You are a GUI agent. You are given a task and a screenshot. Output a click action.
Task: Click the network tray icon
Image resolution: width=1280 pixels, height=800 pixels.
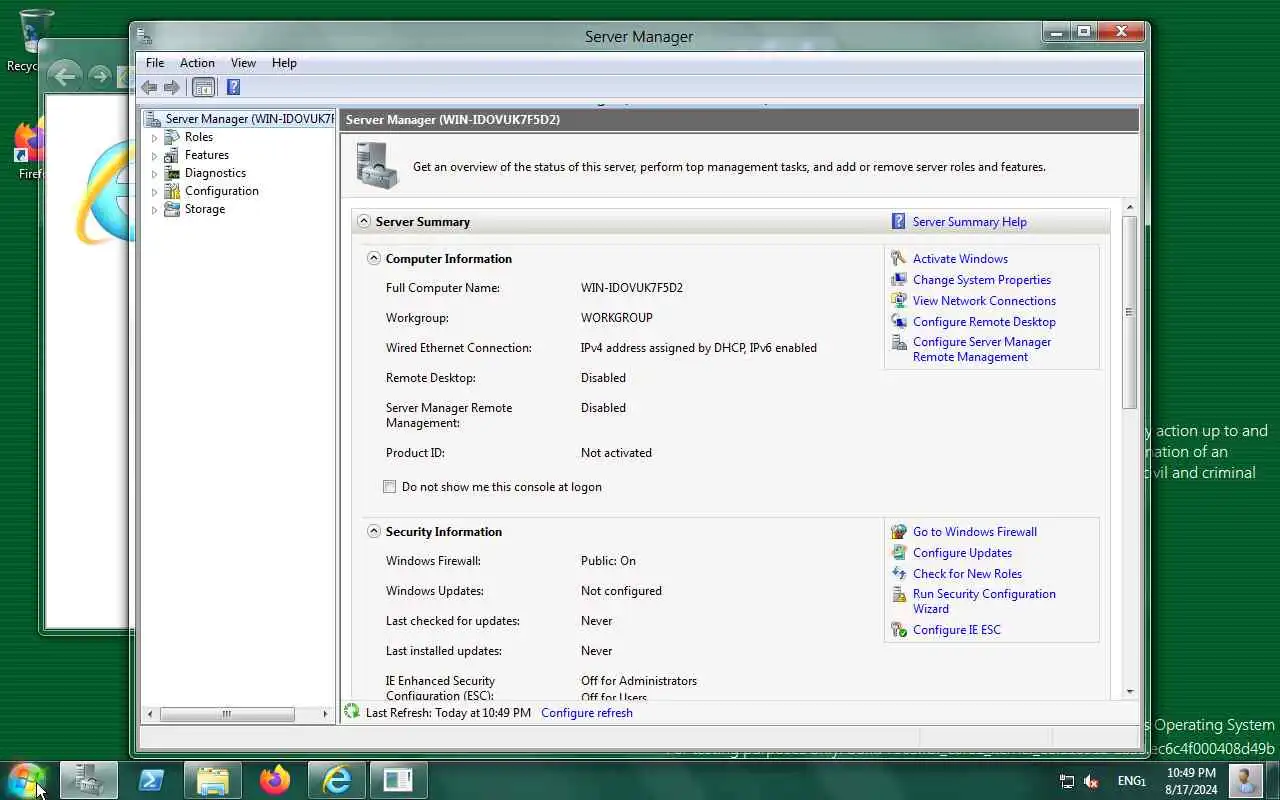[1067, 781]
